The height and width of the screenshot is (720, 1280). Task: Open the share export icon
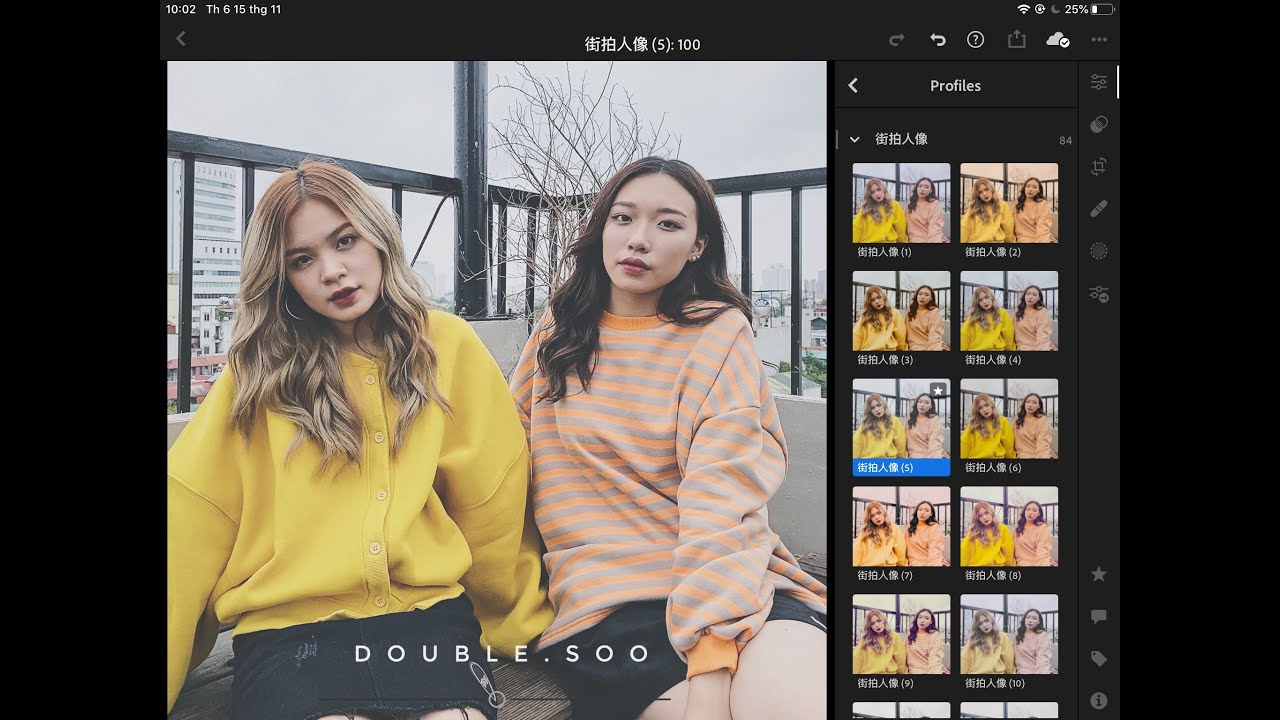point(1017,39)
